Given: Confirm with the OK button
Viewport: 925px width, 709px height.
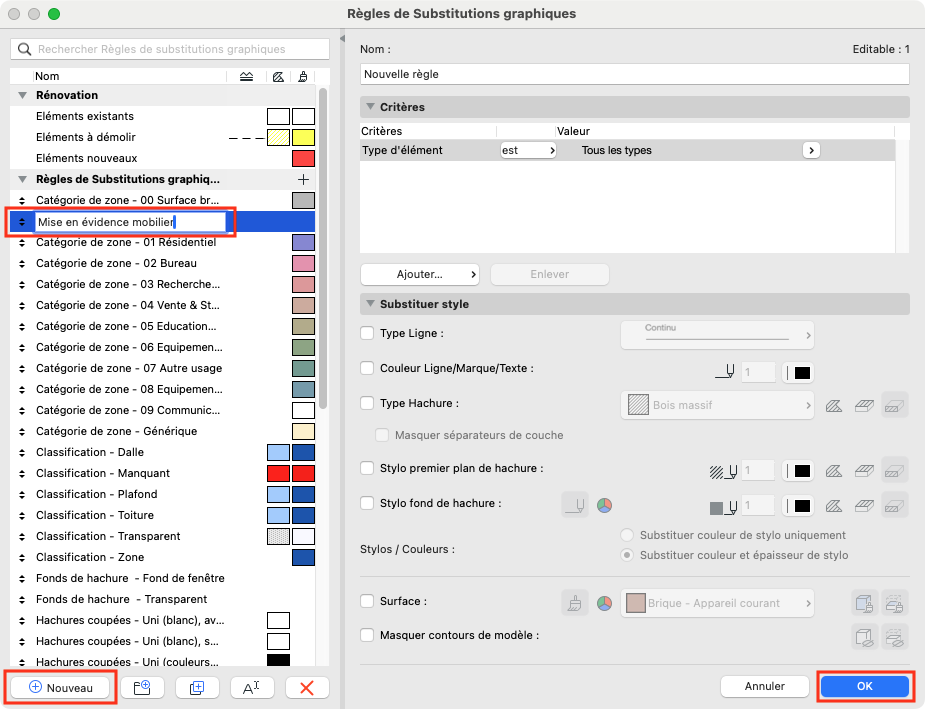Looking at the screenshot, I should pyautogui.click(x=864, y=686).
